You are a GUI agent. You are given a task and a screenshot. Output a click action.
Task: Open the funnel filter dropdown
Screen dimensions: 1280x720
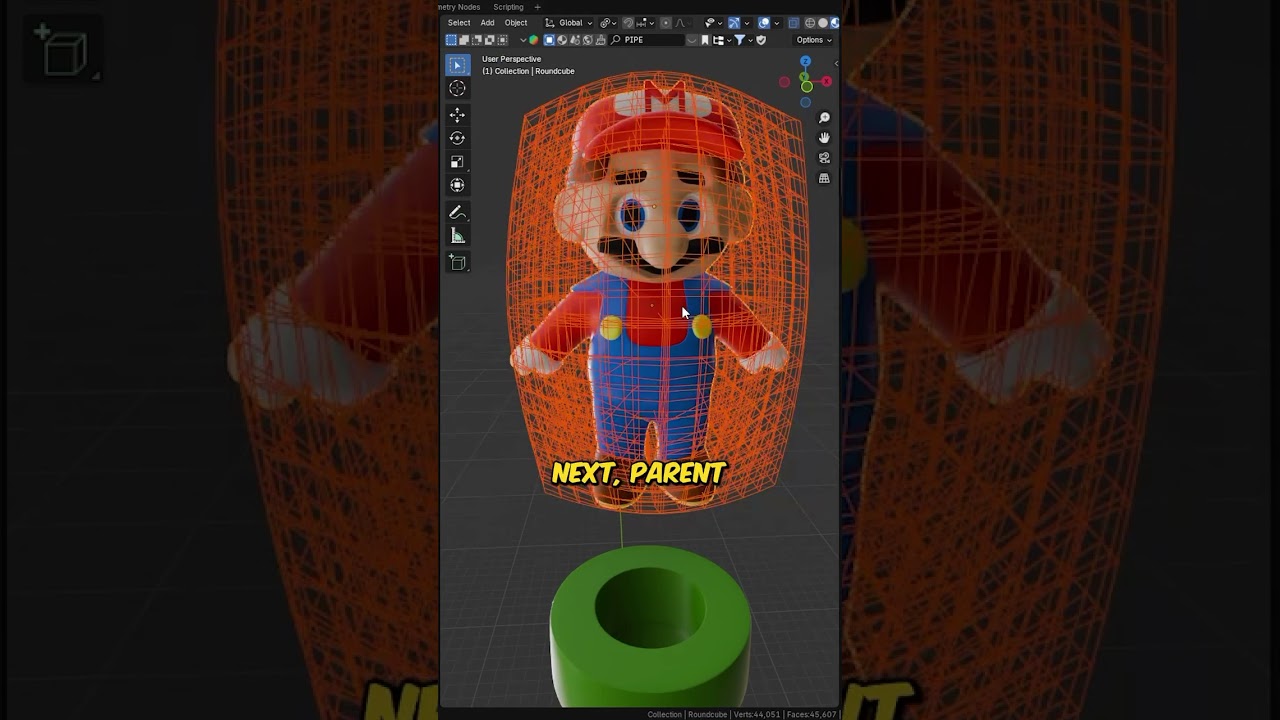pyautogui.click(x=743, y=40)
